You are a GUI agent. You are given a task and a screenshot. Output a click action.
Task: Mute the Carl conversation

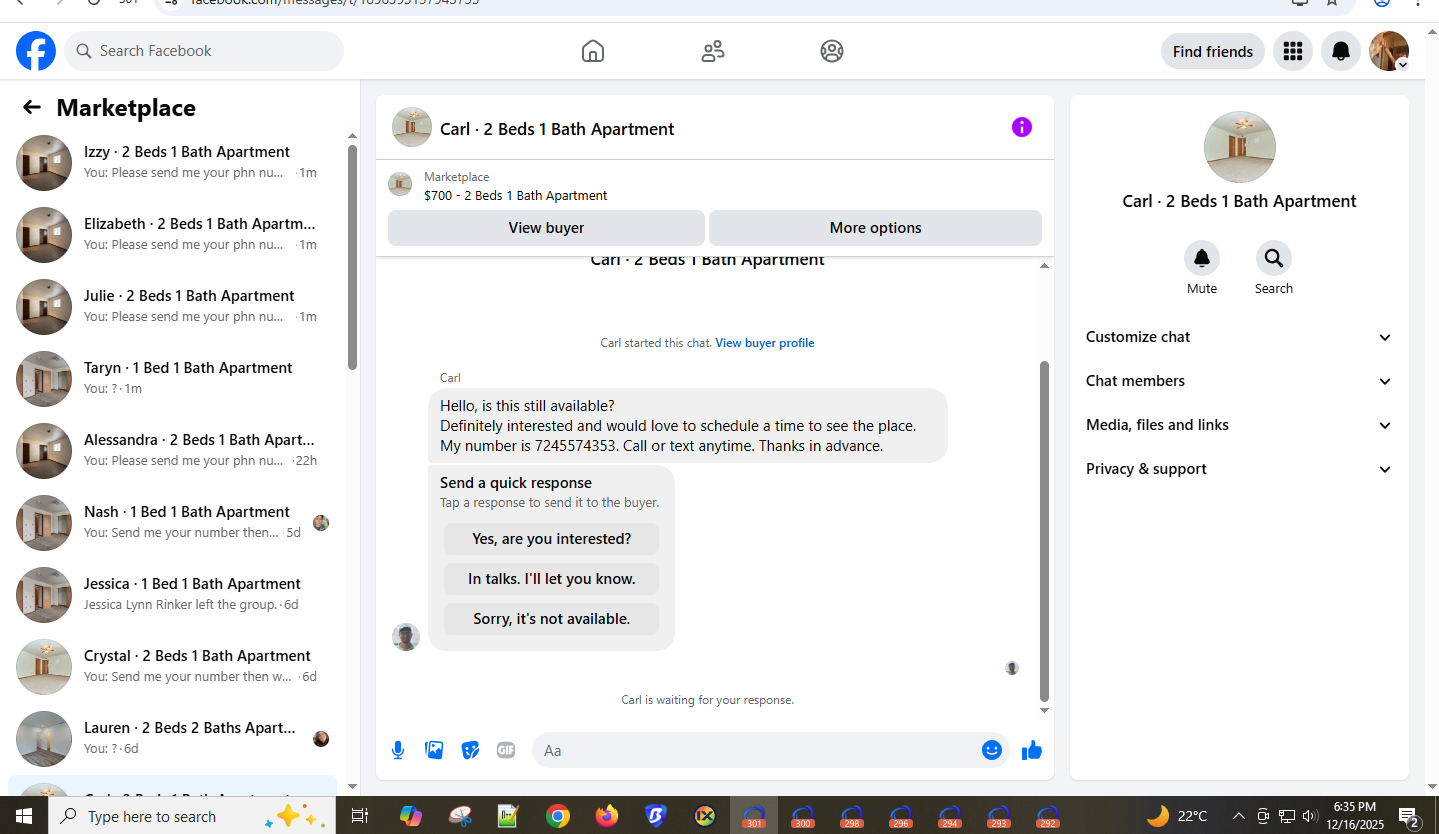[x=1202, y=258]
